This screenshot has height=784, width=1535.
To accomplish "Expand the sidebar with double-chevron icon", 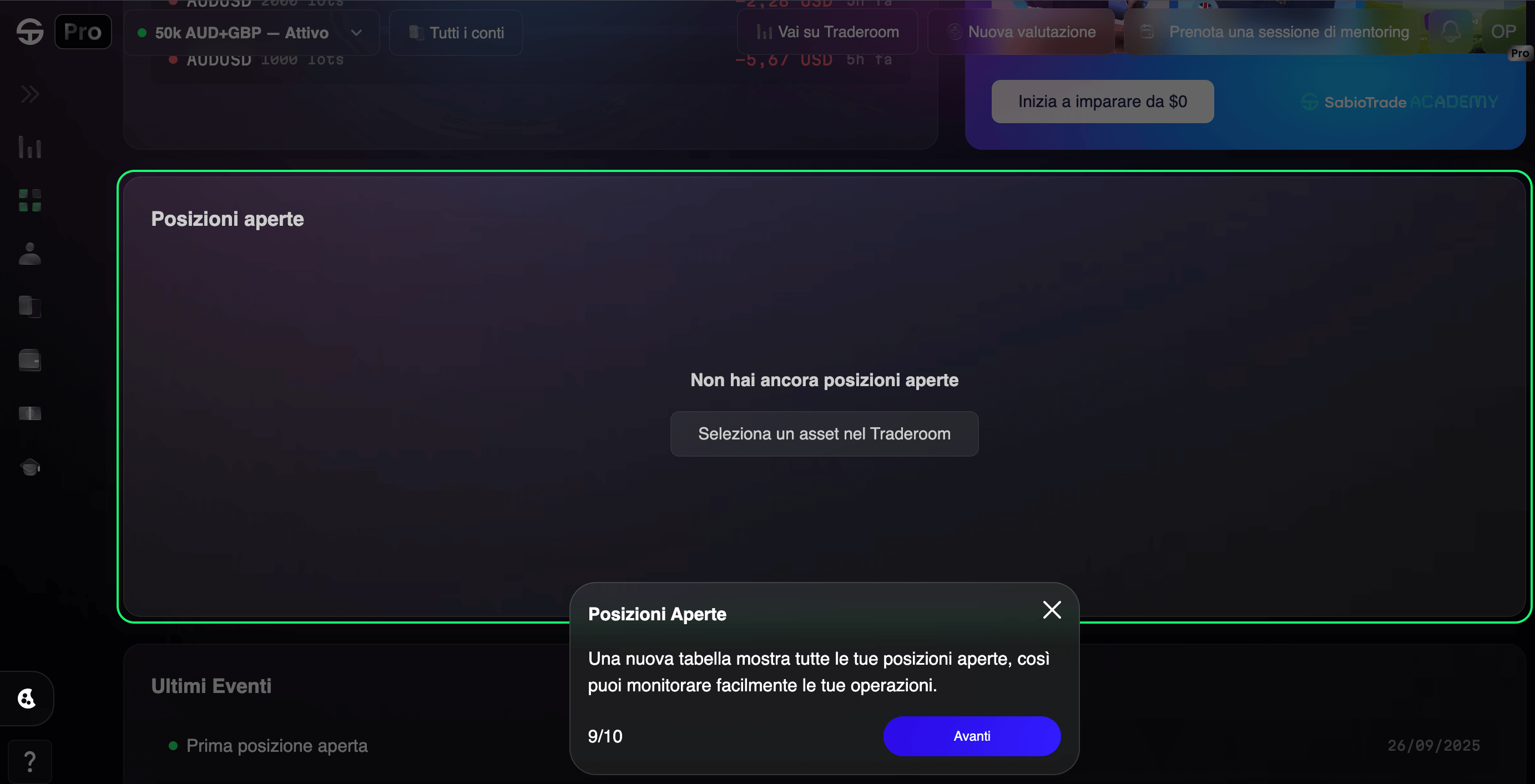I will point(30,94).
